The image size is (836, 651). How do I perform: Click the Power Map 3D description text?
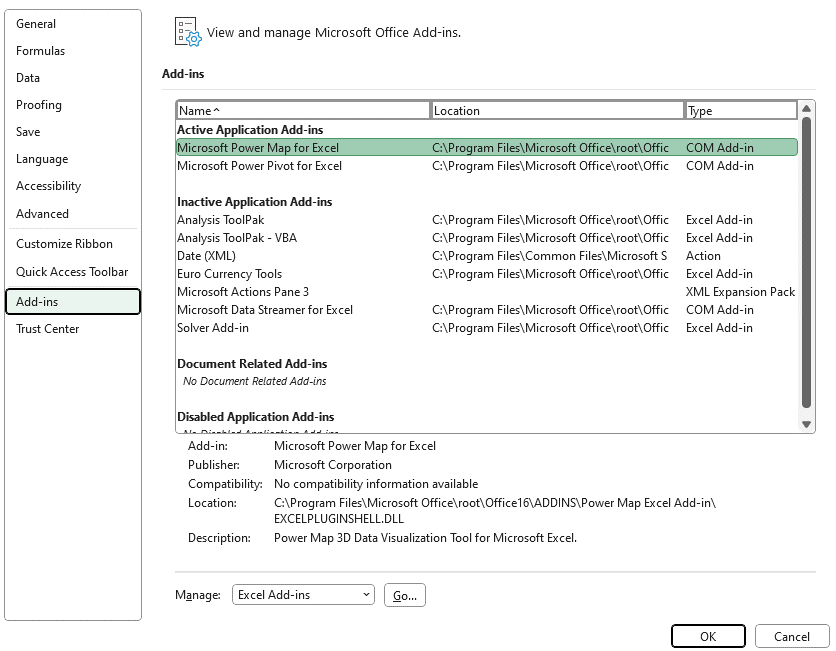click(425, 538)
